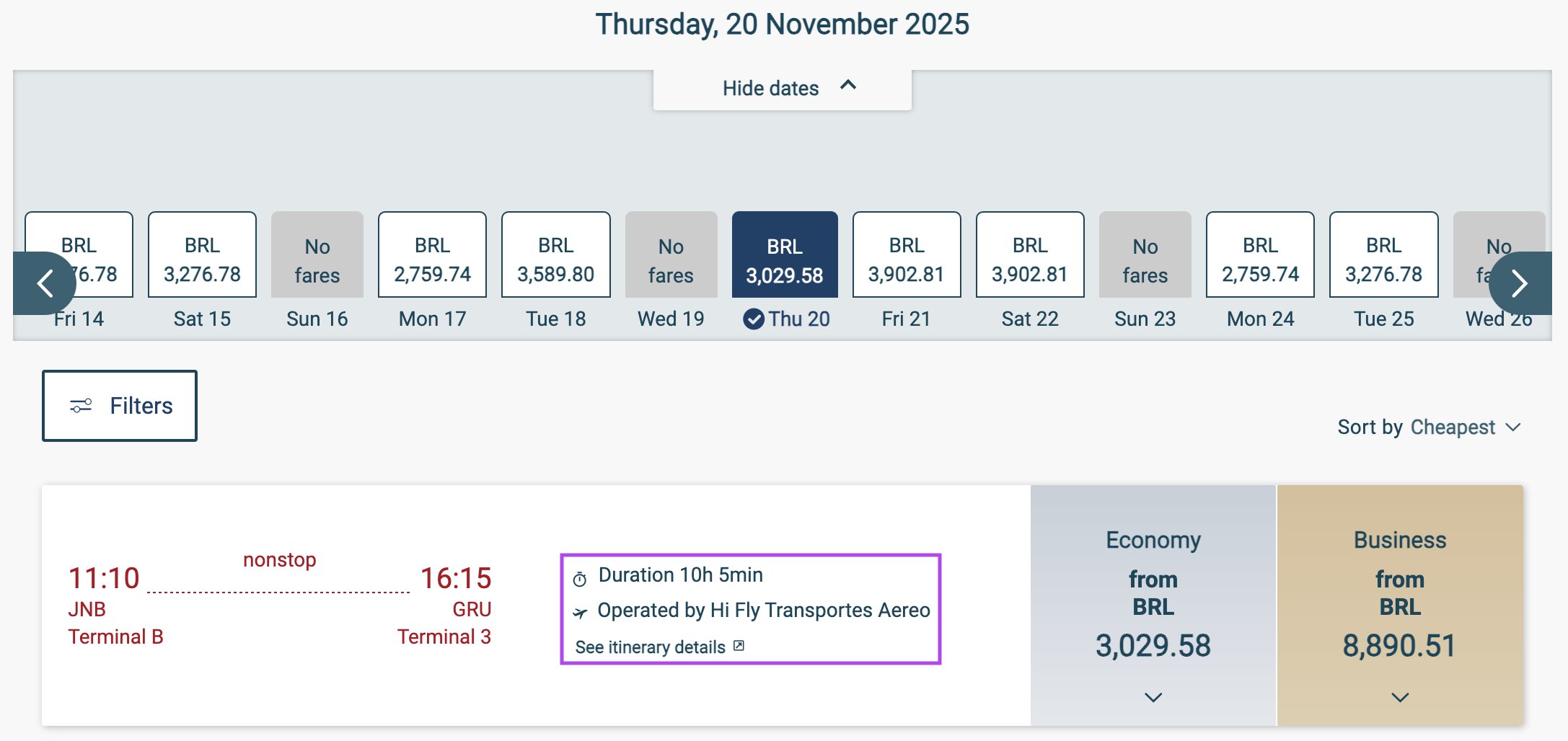The width and height of the screenshot is (1568, 741).
Task: Open See itinerary details link
Action: click(x=651, y=647)
